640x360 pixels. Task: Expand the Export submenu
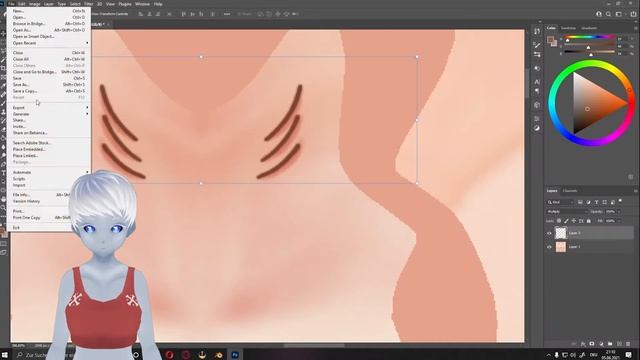pos(49,108)
